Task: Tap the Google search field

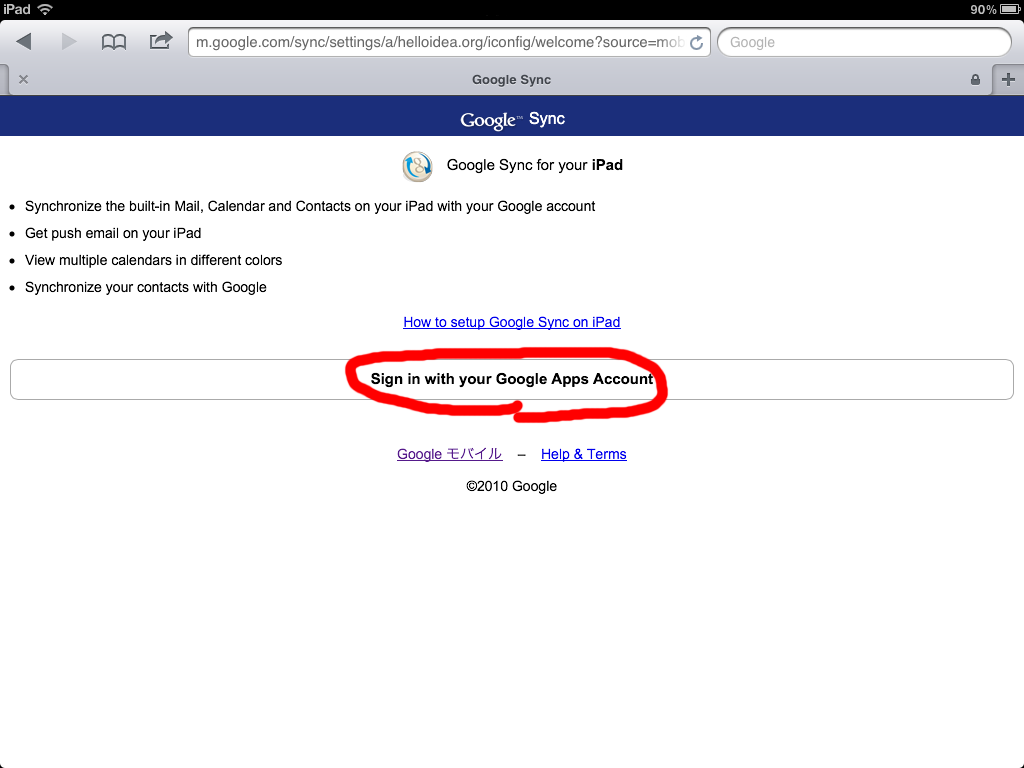Action: pyautogui.click(x=864, y=42)
